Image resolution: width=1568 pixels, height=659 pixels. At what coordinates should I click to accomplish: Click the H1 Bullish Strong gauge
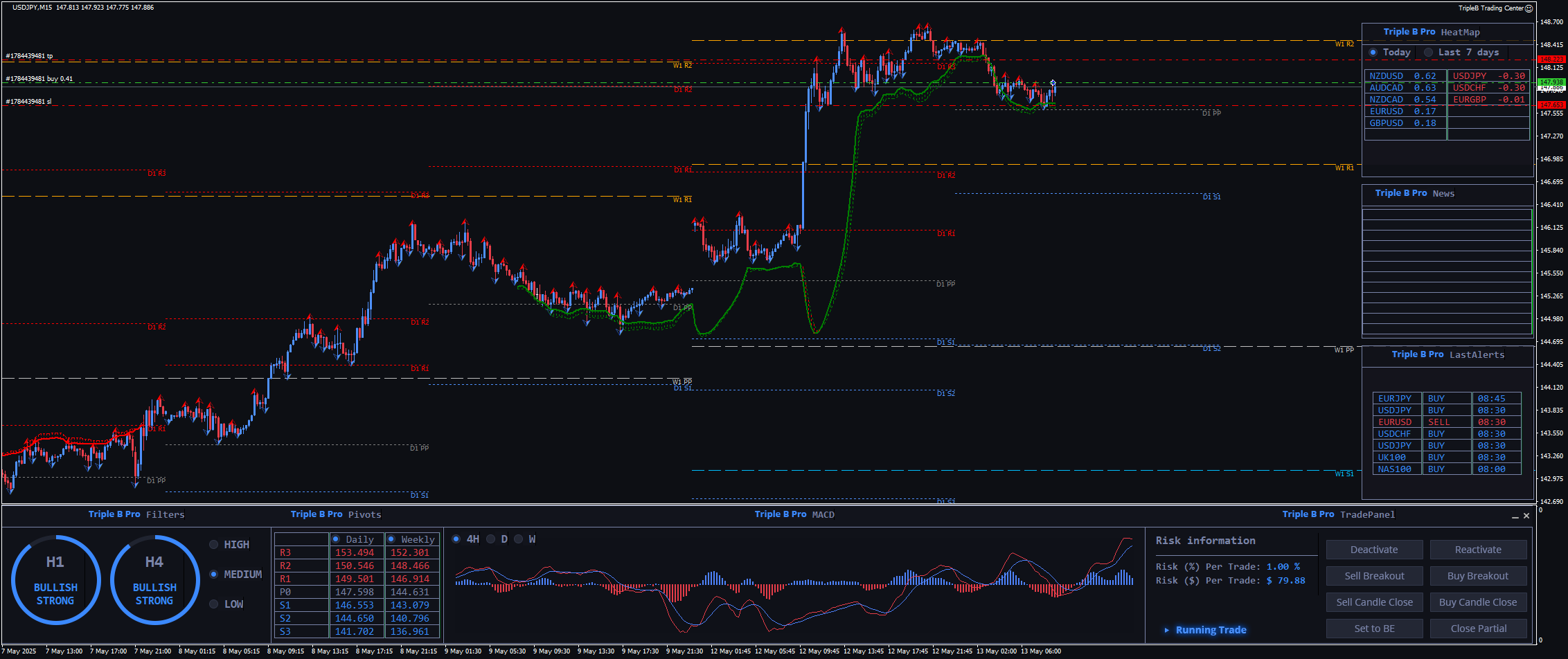click(55, 579)
